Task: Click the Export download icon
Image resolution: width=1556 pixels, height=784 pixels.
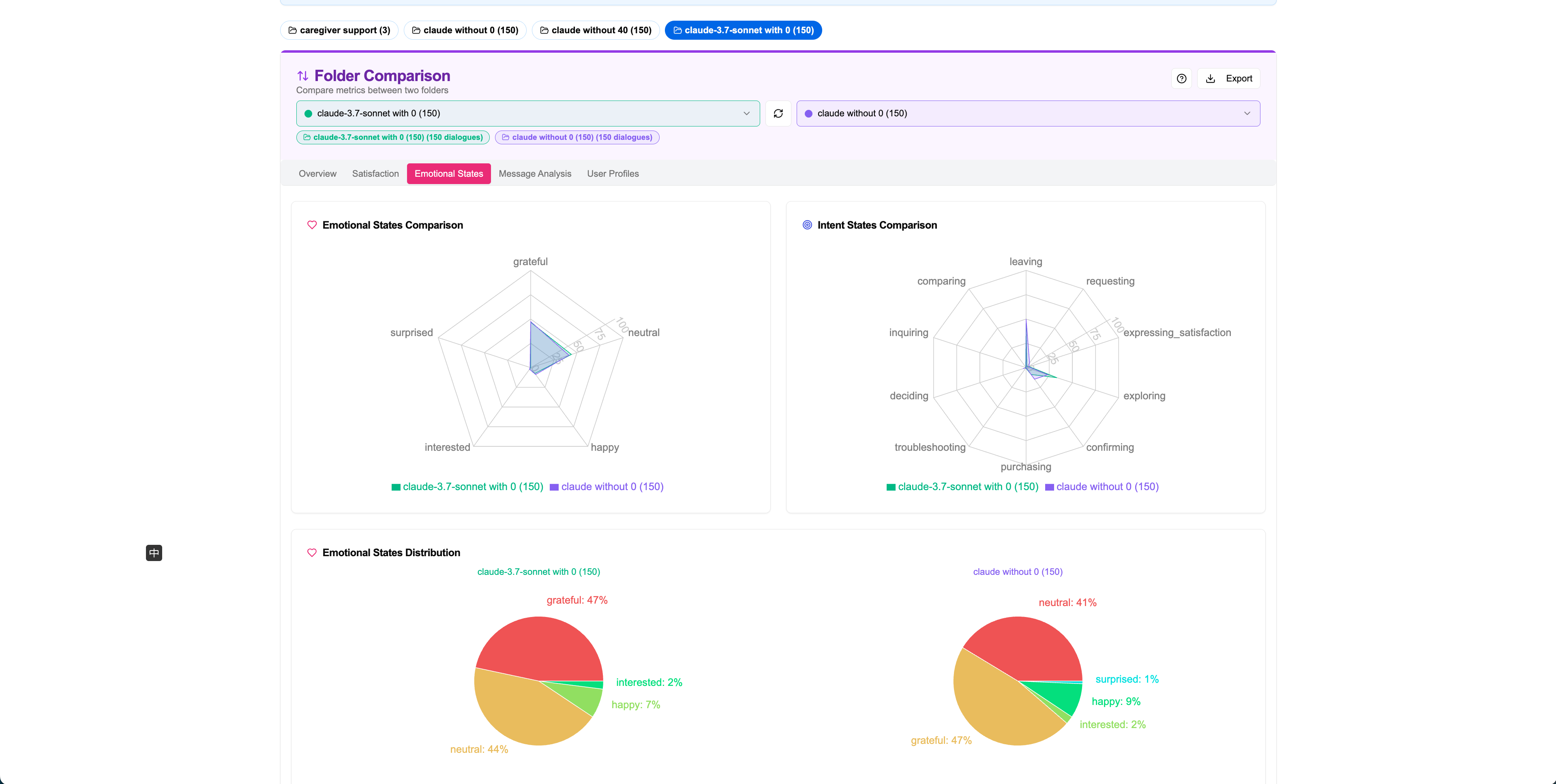Action: 1211,79
